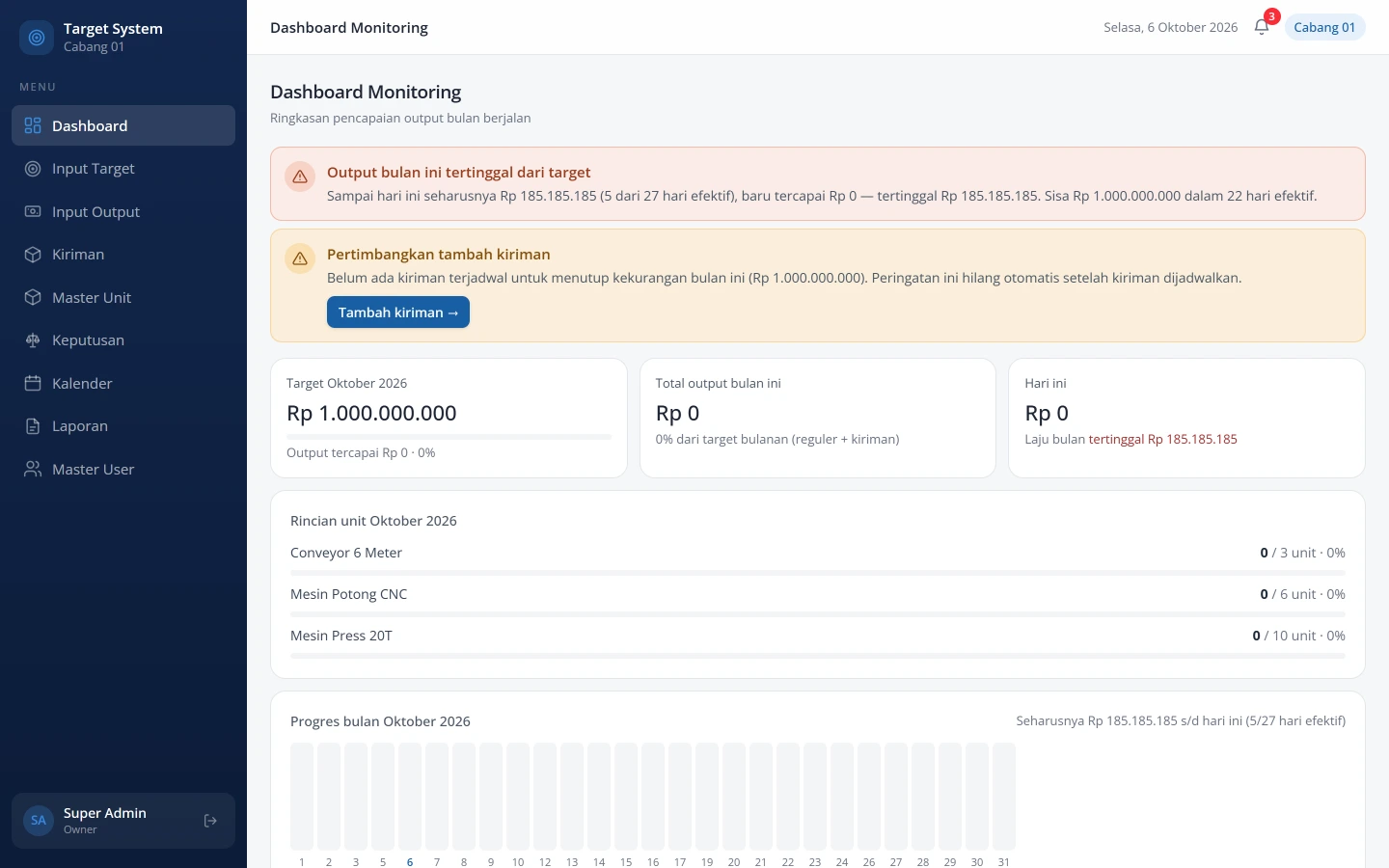Viewport: 1389px width, 868px height.
Task: Click the Conveyor 6 Meter progress bar
Action: [x=818, y=573]
